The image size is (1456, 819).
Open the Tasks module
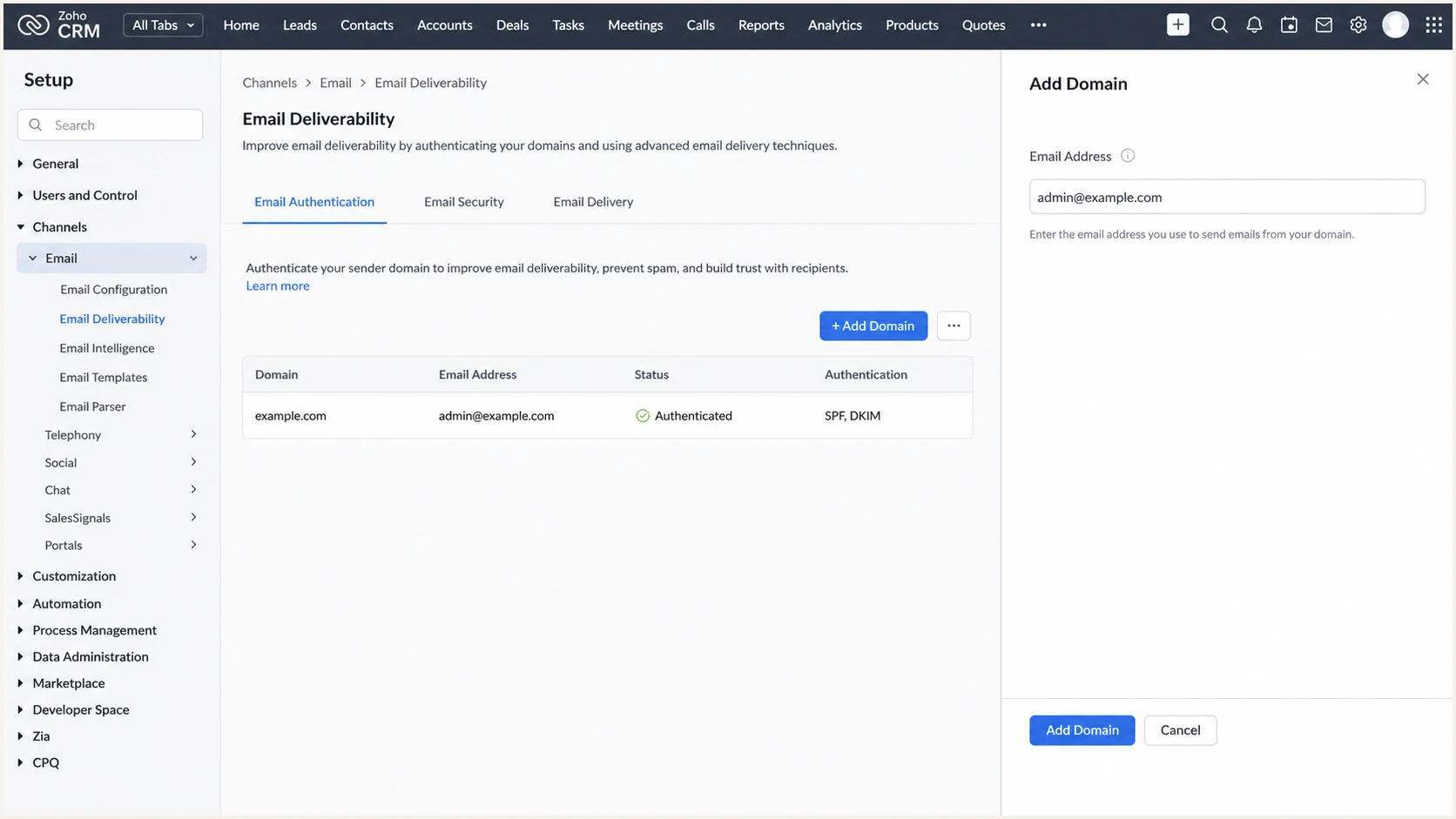[568, 25]
